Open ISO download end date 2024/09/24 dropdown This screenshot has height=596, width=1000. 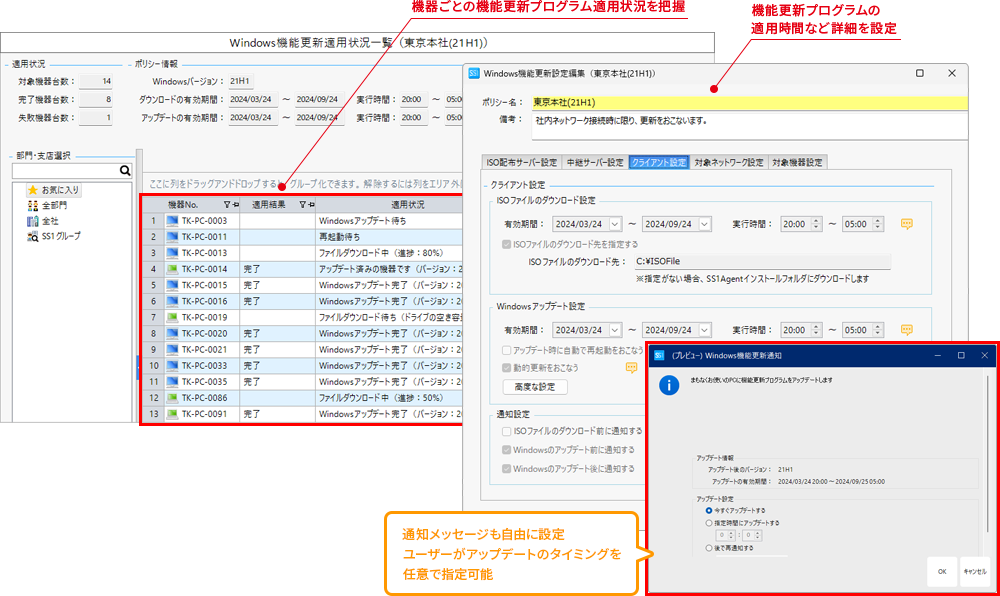705,224
